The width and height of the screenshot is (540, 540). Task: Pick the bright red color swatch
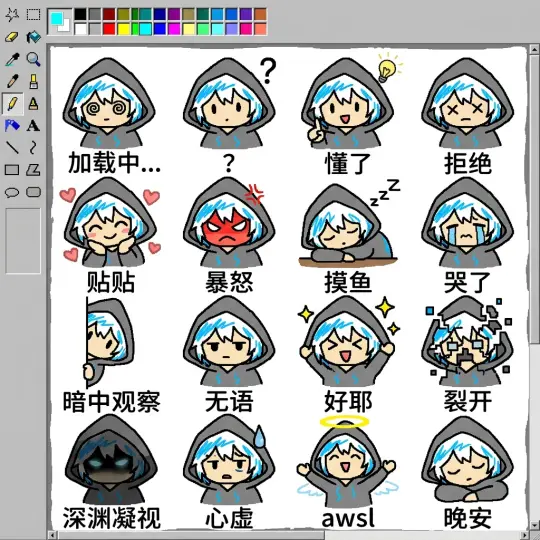[x=109, y=29]
